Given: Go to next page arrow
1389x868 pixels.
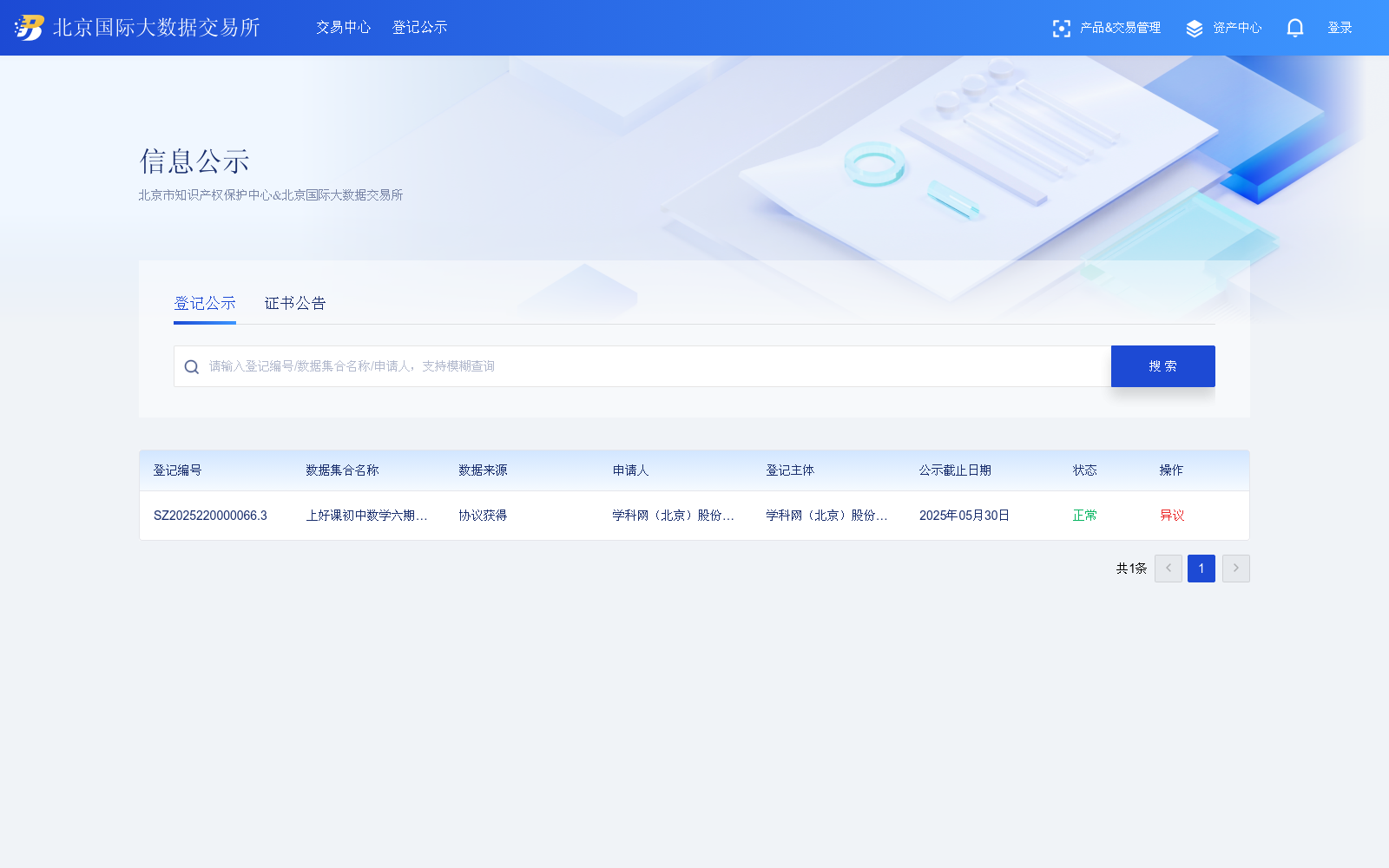Looking at the screenshot, I should pos(1236,569).
